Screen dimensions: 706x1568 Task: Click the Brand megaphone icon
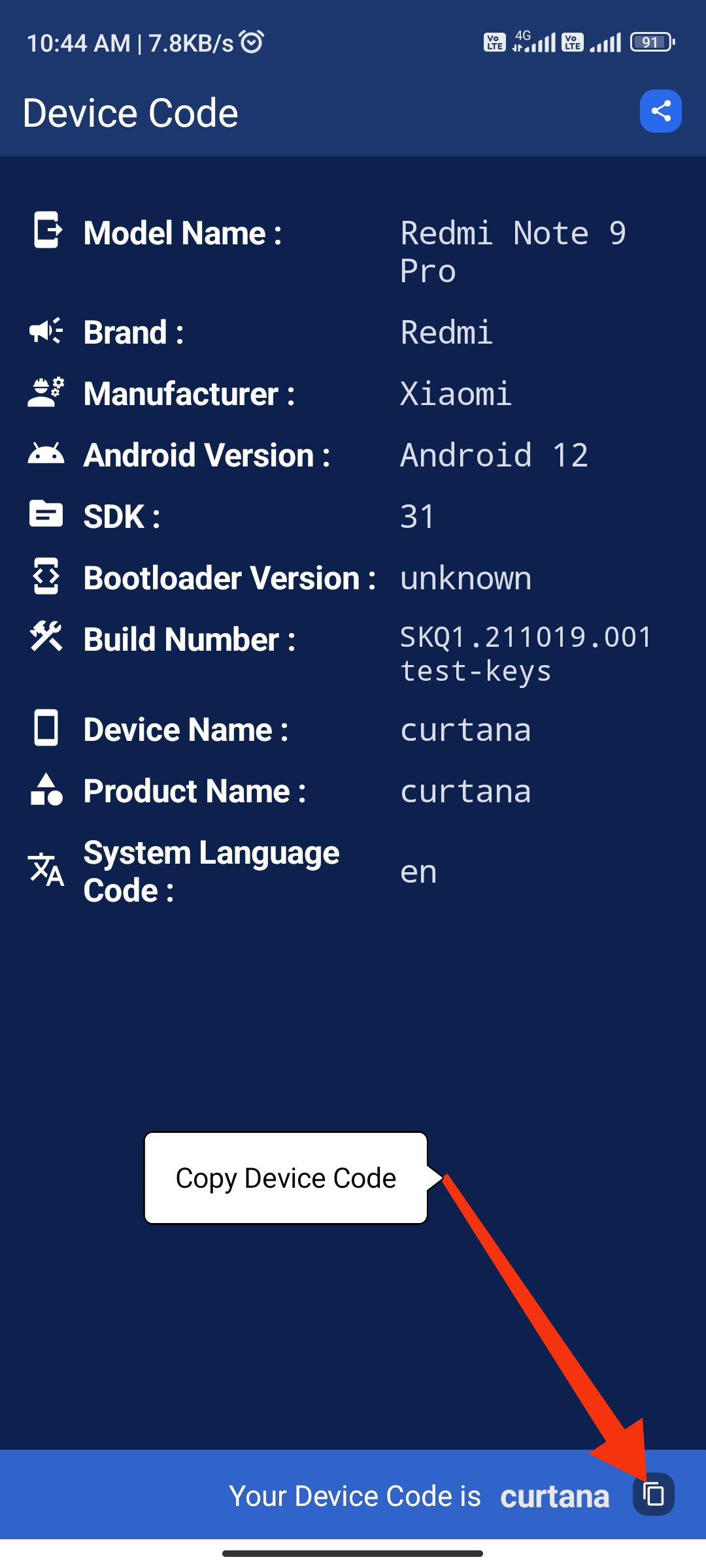tap(46, 331)
